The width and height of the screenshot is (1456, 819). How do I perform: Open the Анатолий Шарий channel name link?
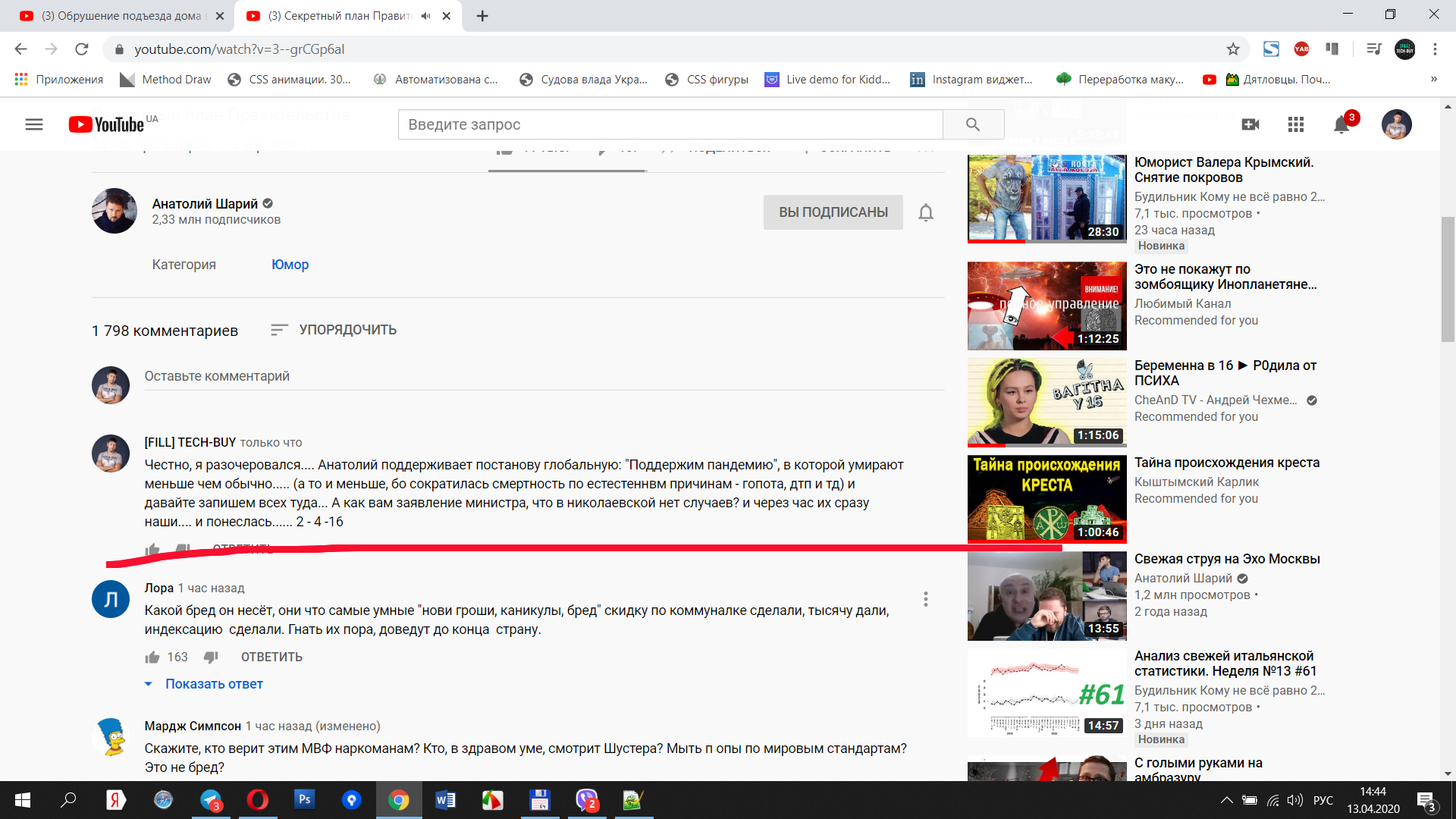205,204
